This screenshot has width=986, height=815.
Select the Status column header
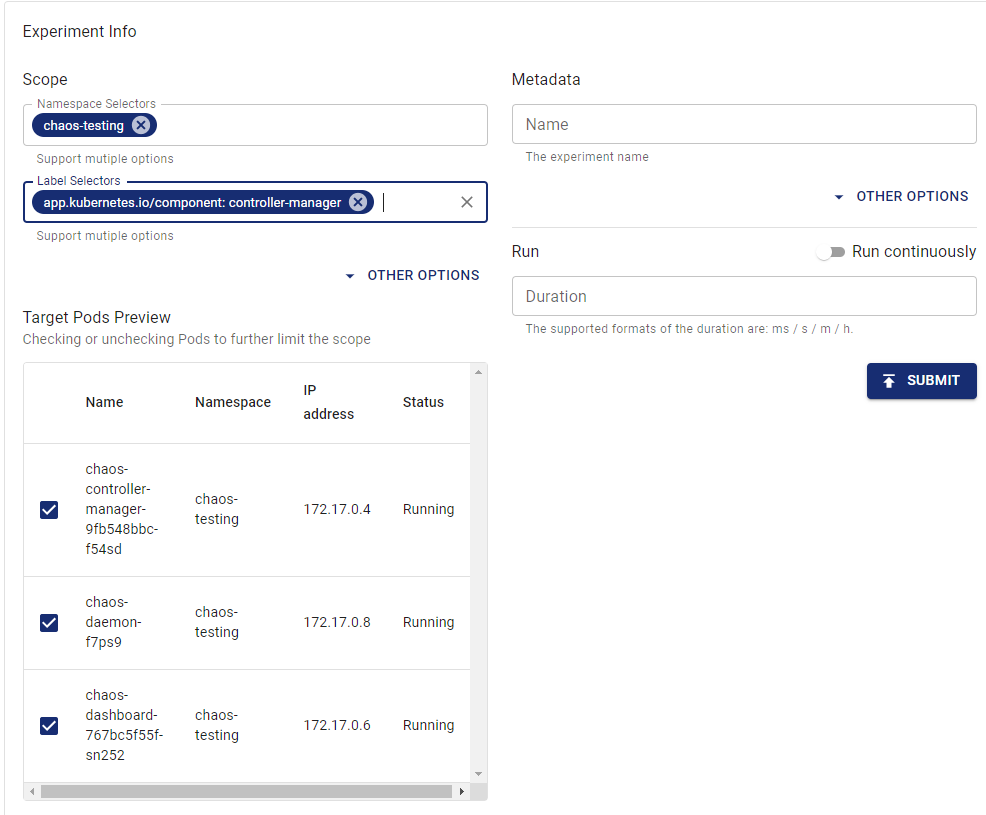pos(423,402)
